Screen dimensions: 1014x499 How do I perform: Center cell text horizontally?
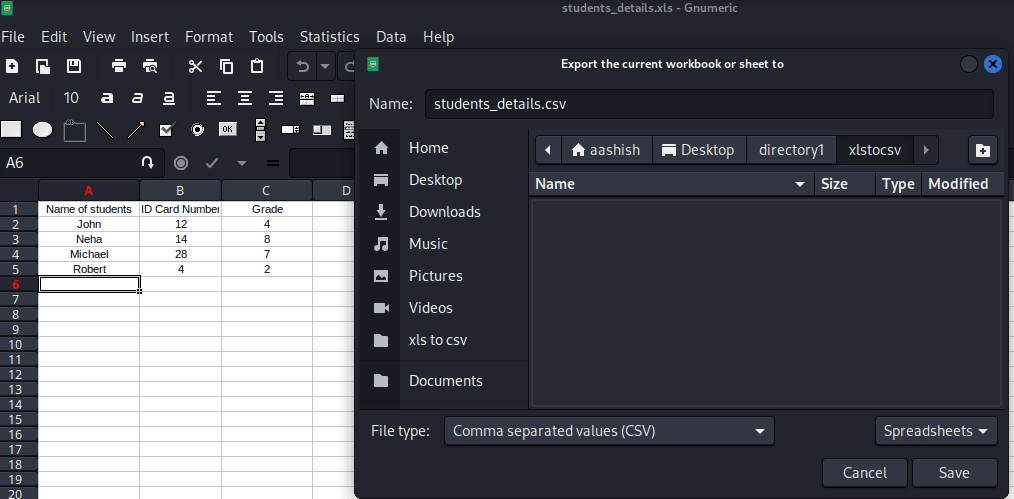coord(244,98)
